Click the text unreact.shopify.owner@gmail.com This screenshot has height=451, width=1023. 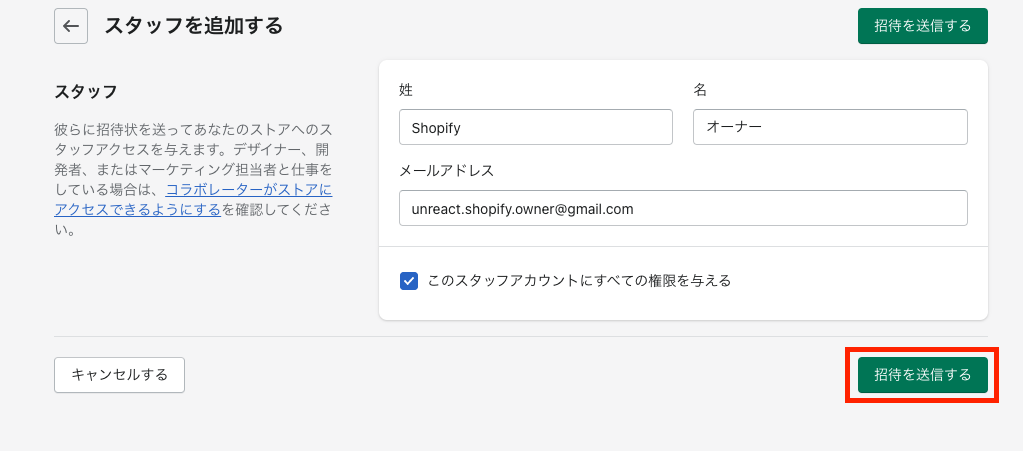pos(523,209)
